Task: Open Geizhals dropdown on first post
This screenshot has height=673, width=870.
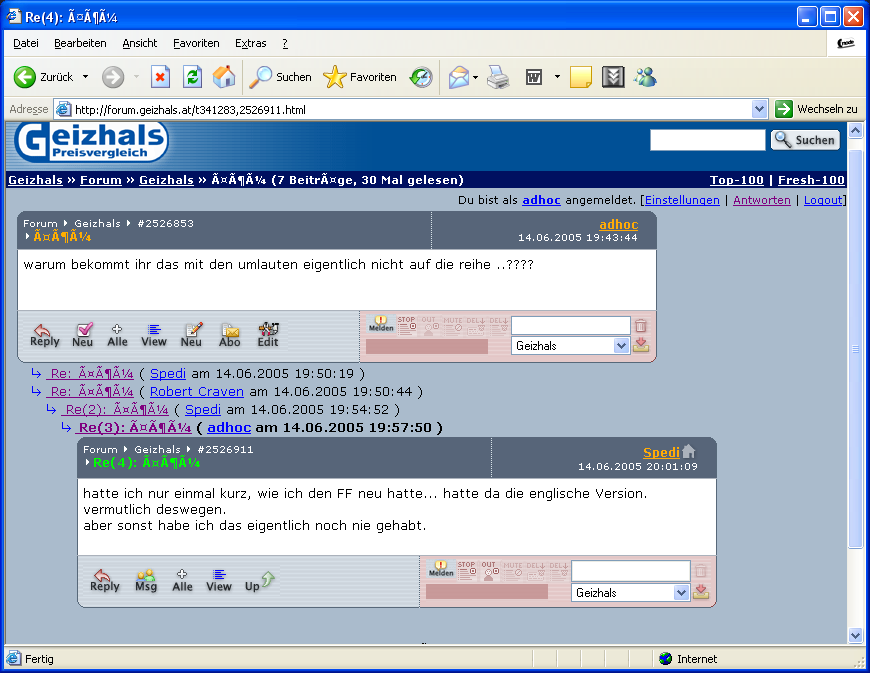Action: click(x=570, y=346)
